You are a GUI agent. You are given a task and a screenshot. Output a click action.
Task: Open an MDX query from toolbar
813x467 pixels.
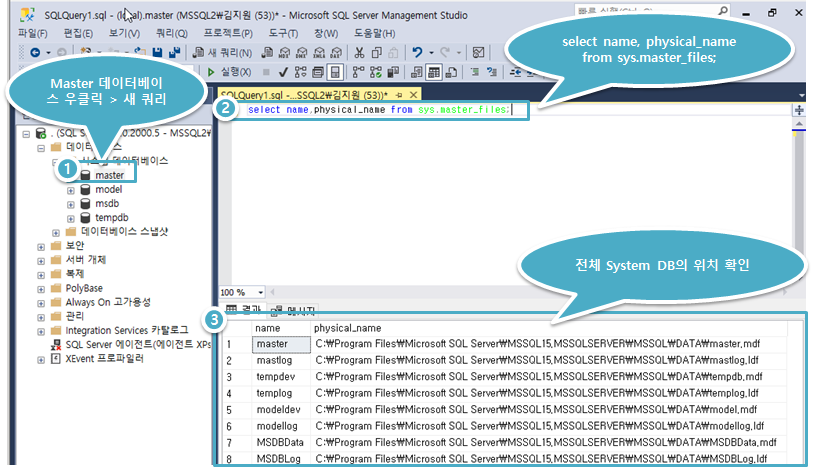(x=284, y=52)
